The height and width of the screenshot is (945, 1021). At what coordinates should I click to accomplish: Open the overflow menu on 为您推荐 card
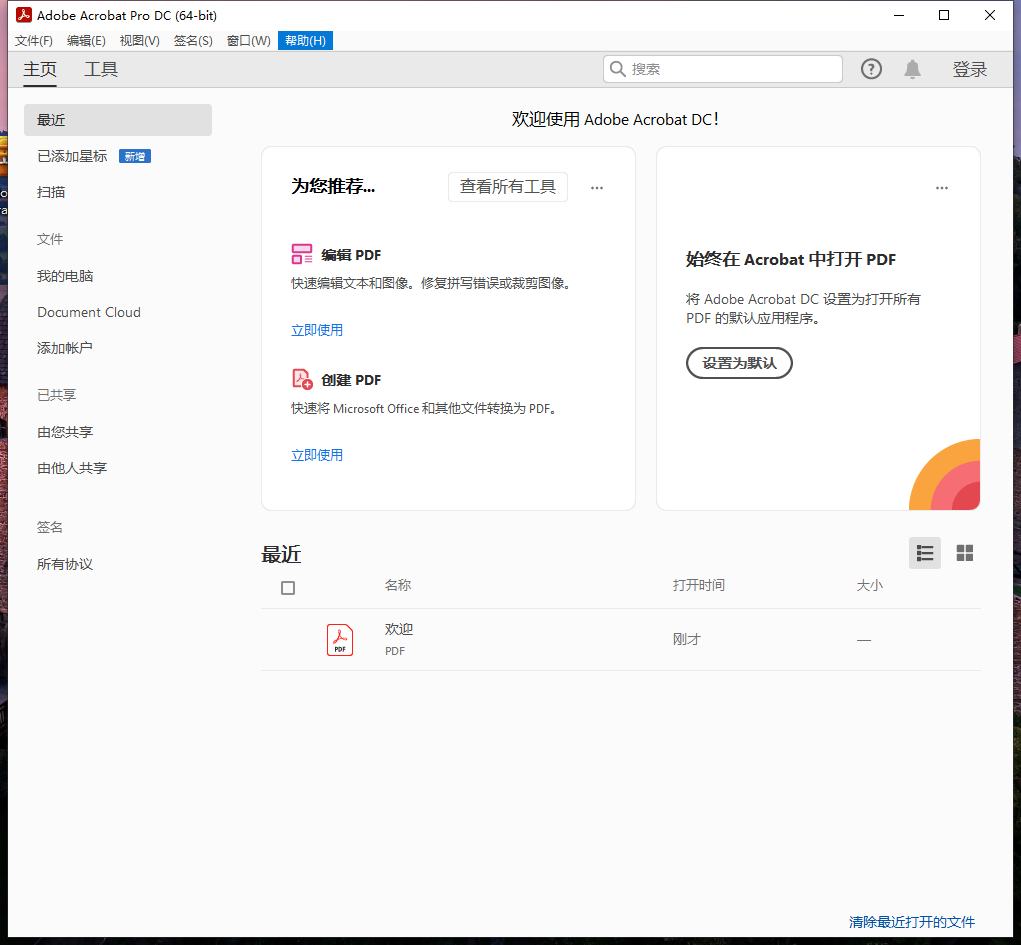(596, 187)
